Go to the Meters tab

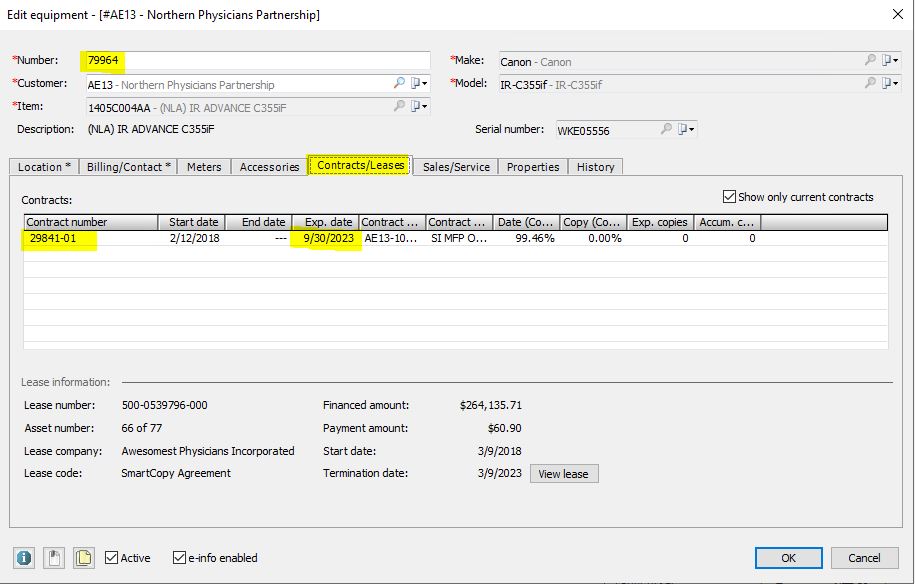point(204,167)
